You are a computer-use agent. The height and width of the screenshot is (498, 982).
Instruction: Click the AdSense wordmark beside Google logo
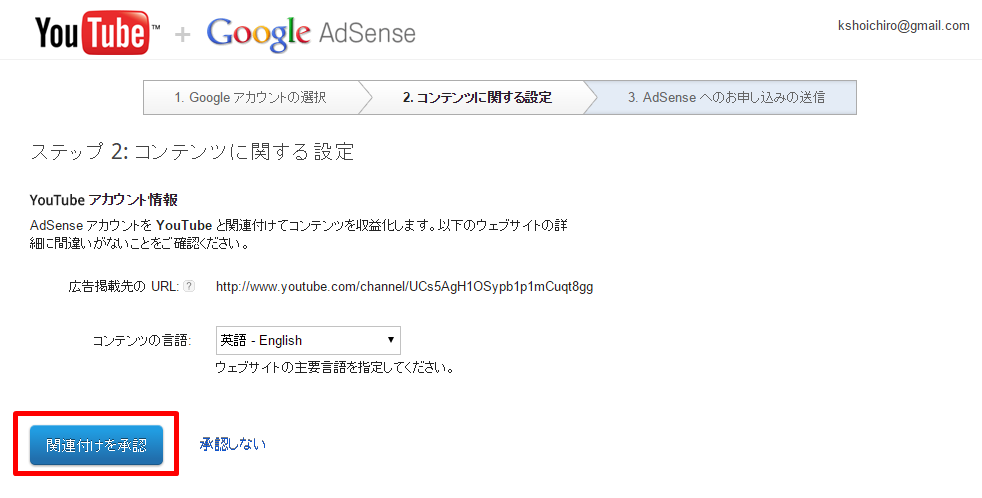point(367,33)
